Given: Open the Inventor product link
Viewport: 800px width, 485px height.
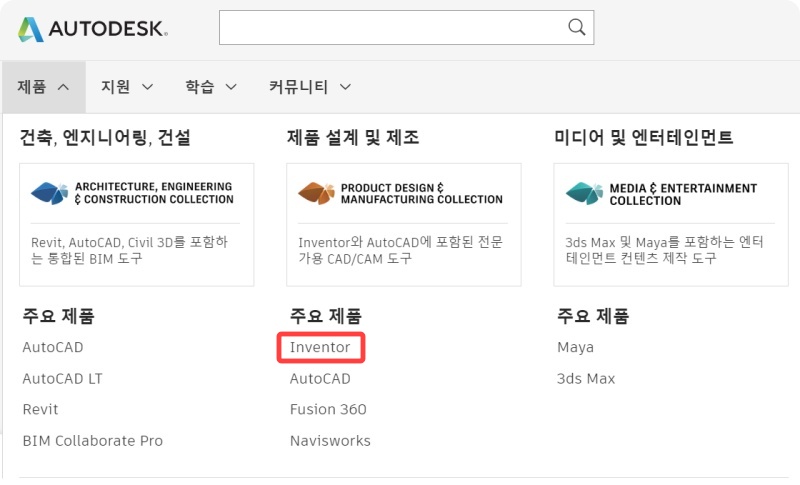Looking at the screenshot, I should (320, 347).
